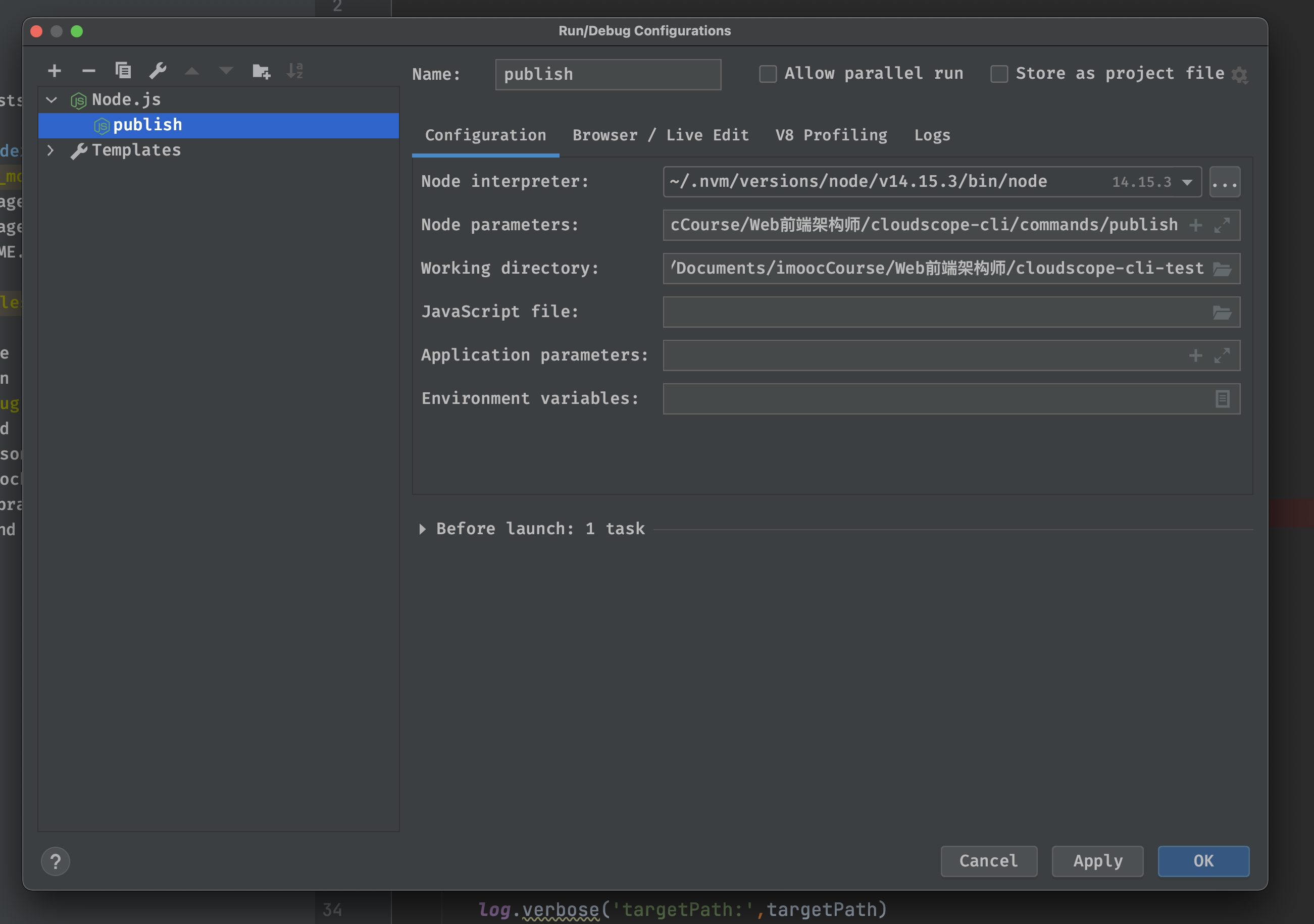This screenshot has height=924, width=1314.
Task: Remove selected configuration with minus icon
Action: (x=89, y=71)
